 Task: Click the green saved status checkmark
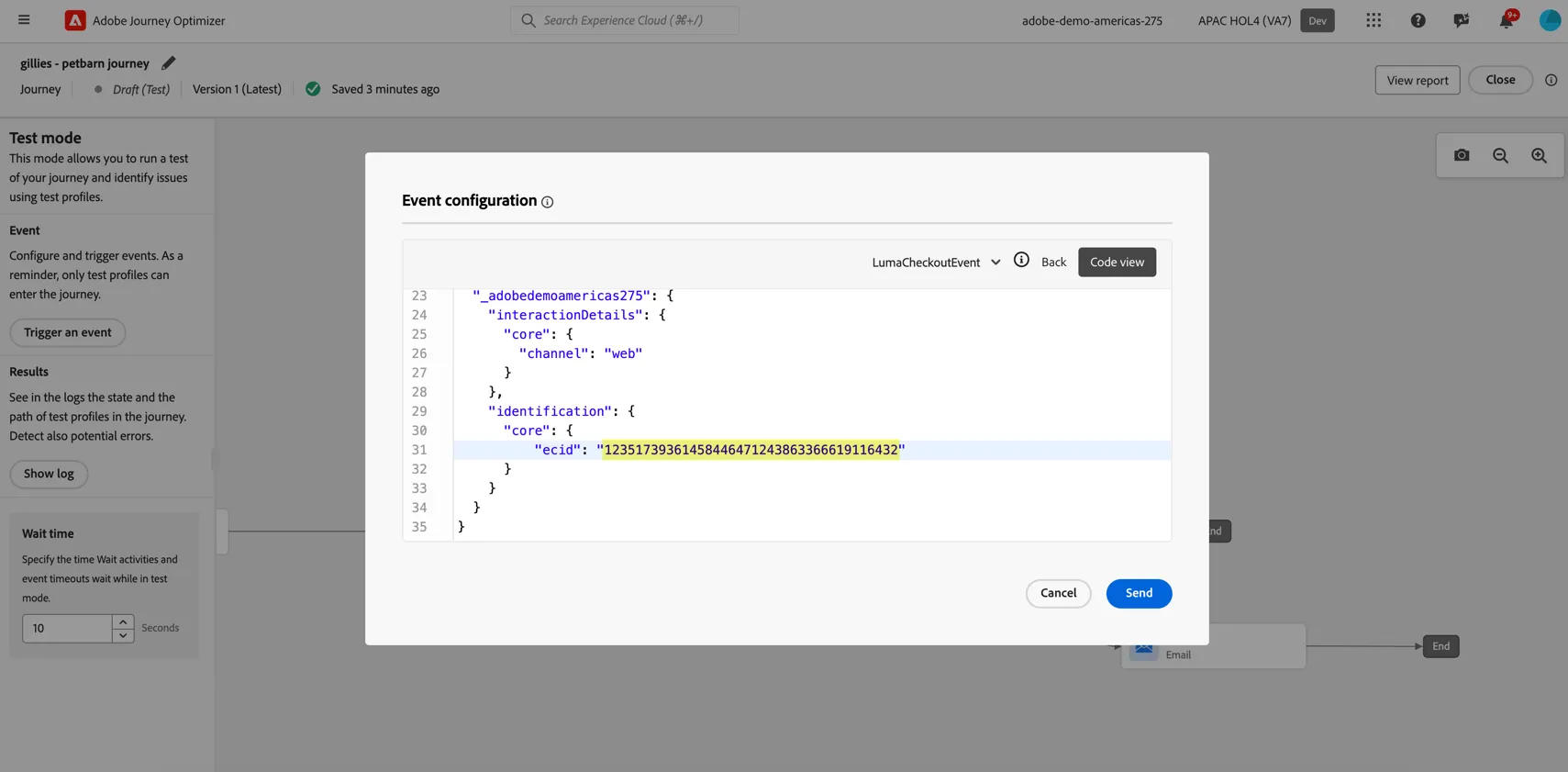pyautogui.click(x=313, y=89)
